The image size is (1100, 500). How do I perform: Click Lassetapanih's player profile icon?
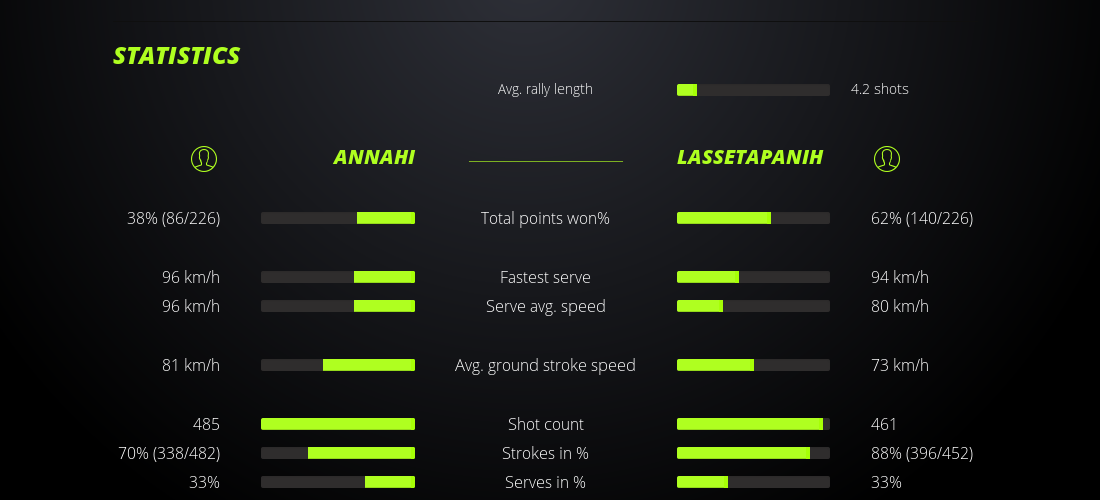(x=886, y=158)
